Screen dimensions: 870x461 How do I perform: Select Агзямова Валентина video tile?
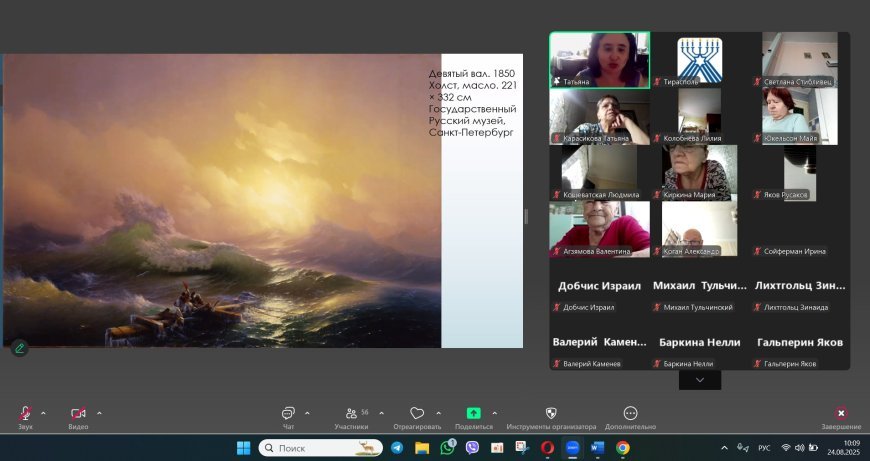(x=600, y=229)
